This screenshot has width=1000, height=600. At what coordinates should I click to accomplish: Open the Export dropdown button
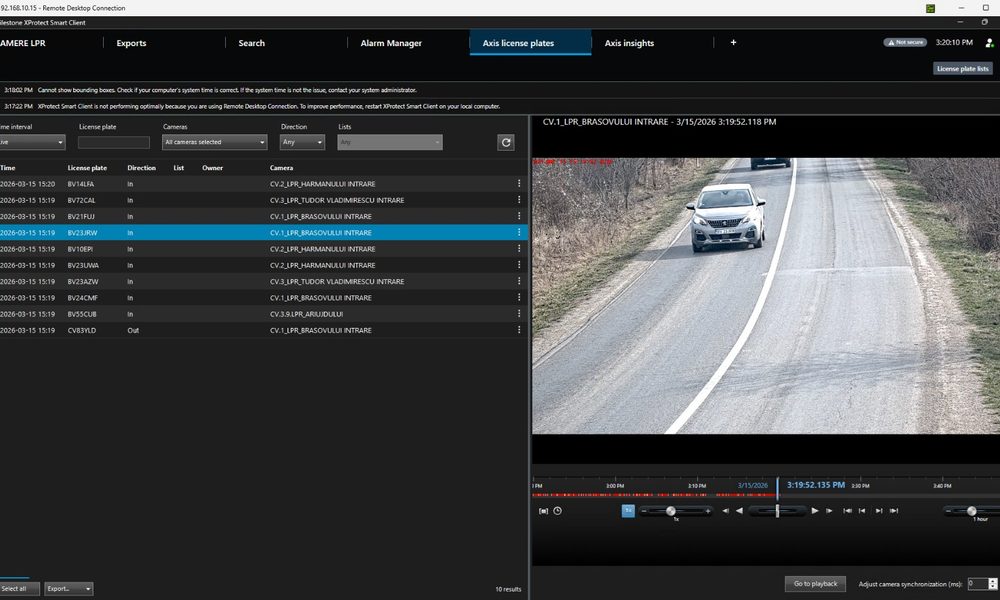69,589
